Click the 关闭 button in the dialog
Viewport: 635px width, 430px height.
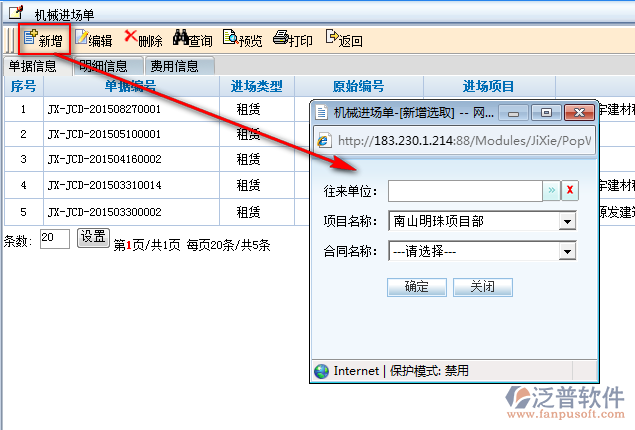[x=483, y=287]
